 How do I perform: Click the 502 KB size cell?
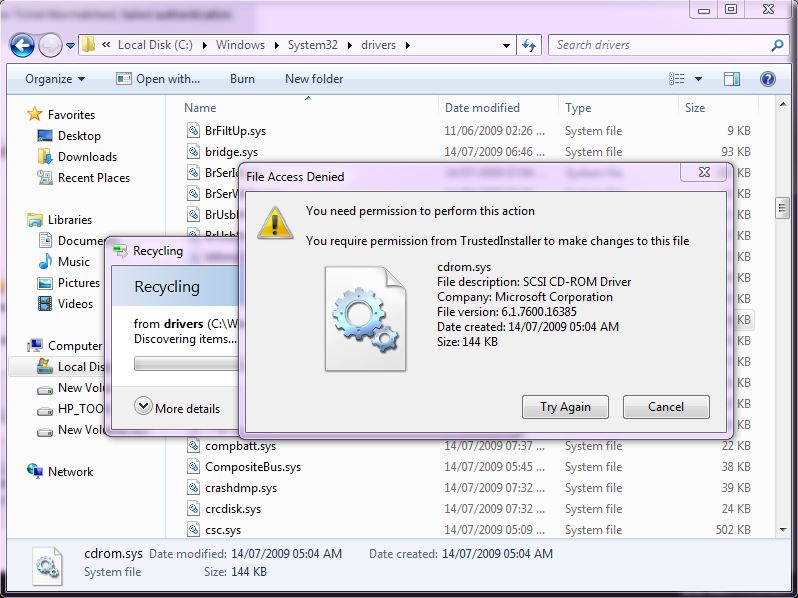coord(733,530)
